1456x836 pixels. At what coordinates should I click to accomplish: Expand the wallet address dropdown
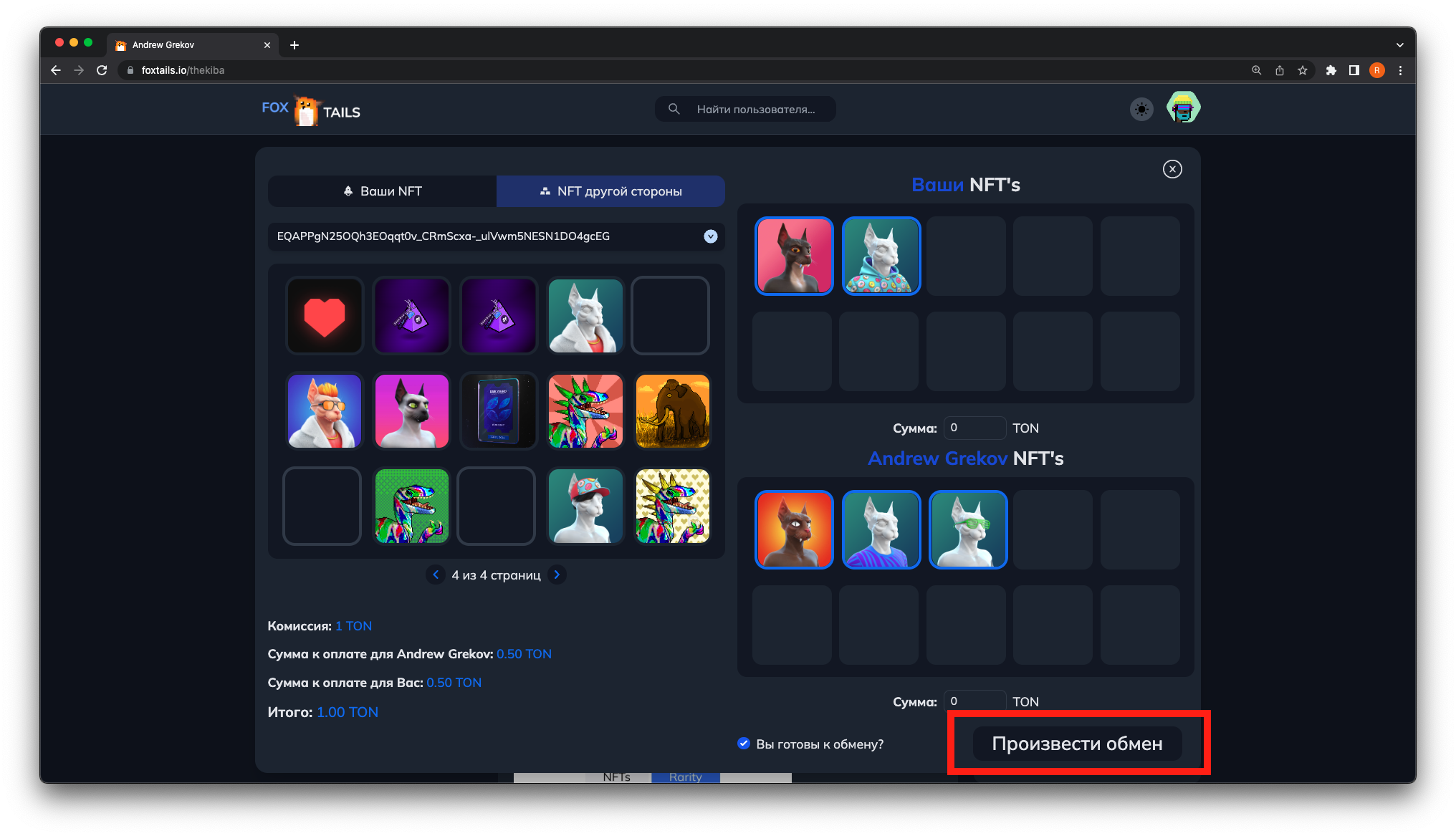(x=710, y=236)
